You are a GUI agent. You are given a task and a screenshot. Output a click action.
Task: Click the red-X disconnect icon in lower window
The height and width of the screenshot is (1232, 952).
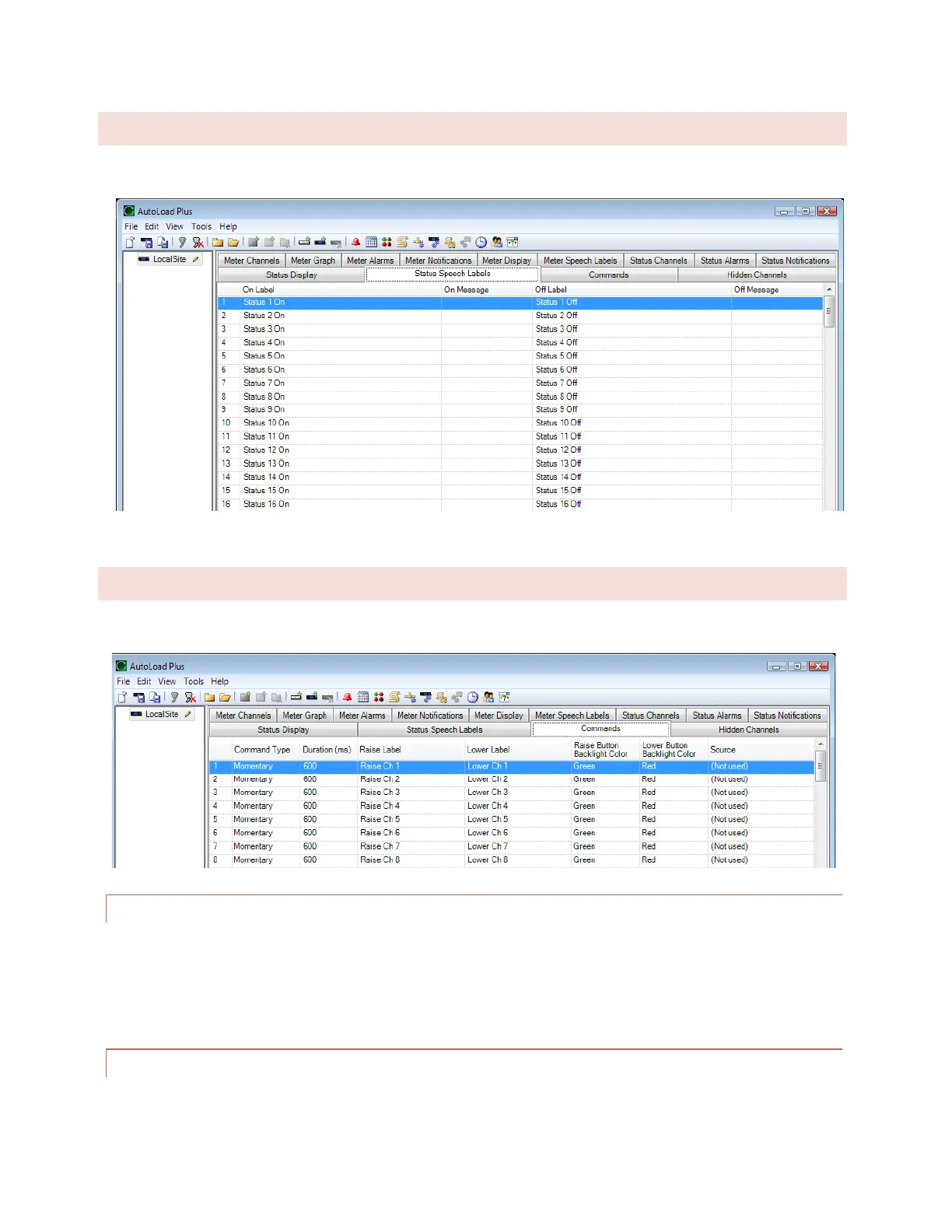tap(190, 698)
